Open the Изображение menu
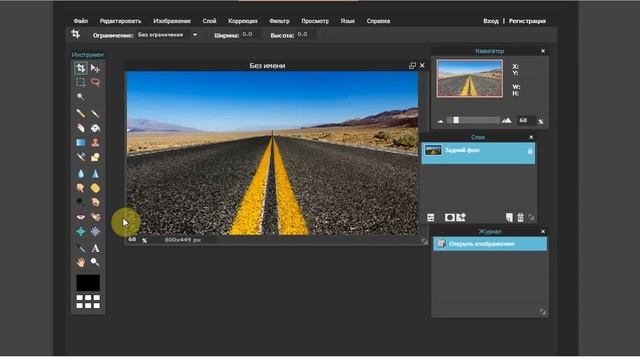 172,21
